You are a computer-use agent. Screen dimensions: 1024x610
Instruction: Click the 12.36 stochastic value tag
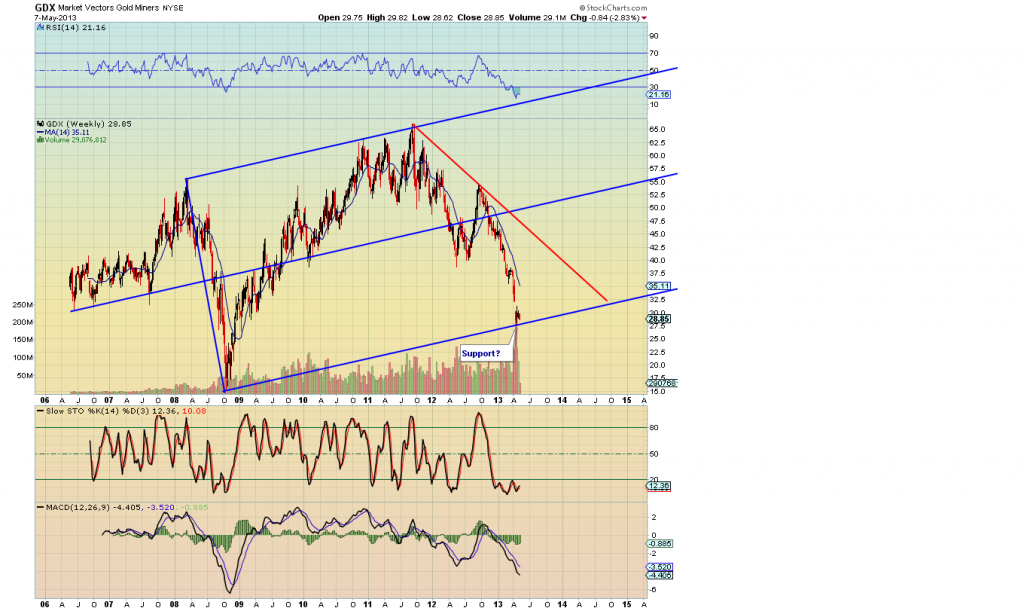pyautogui.click(x=658, y=486)
